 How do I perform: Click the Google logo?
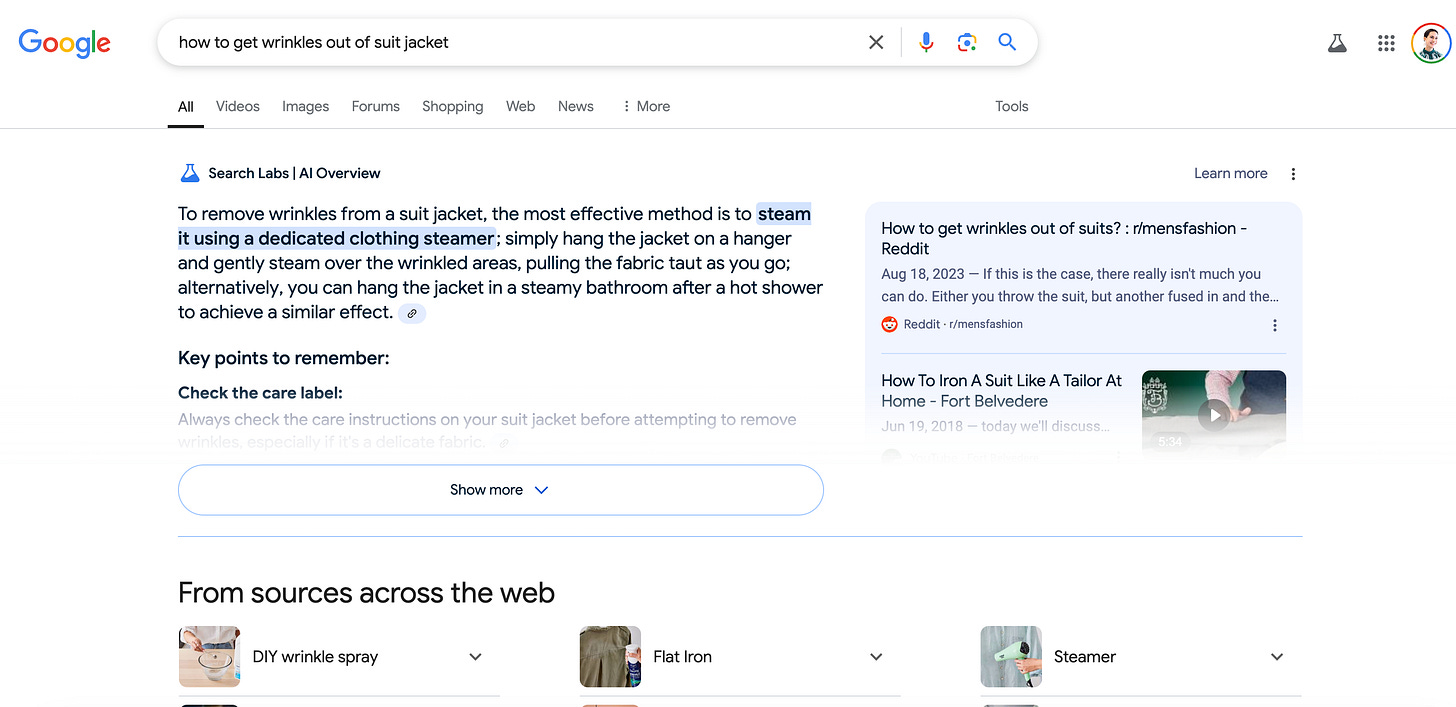[65, 42]
